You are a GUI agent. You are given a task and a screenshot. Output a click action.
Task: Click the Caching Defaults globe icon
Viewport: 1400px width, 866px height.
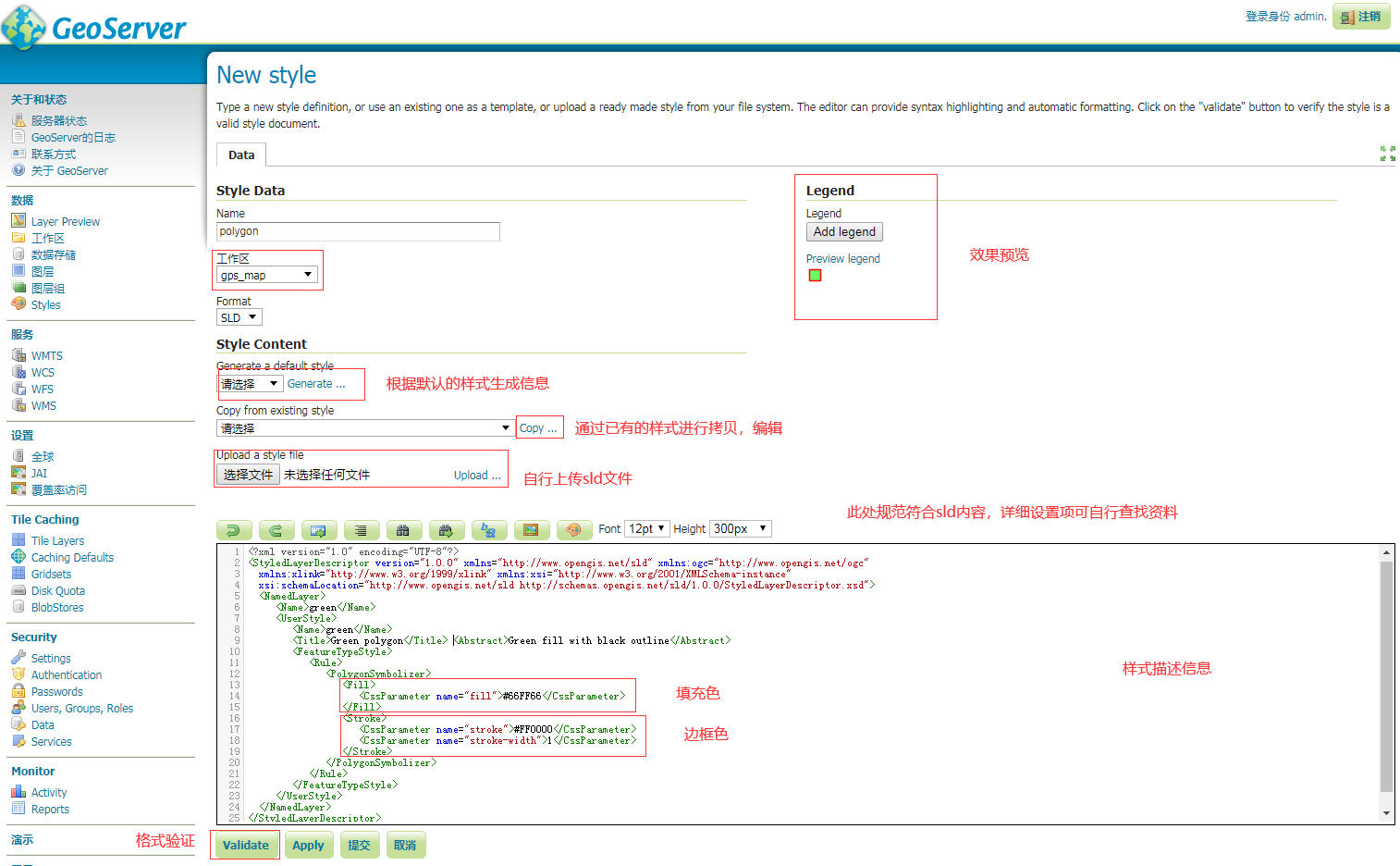click(x=18, y=557)
